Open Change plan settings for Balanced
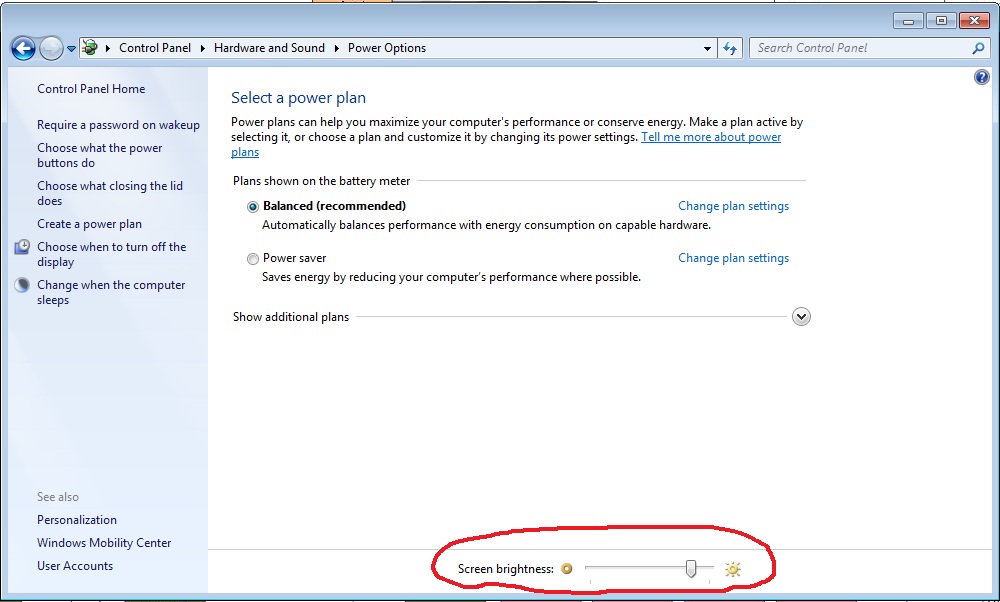 click(x=733, y=206)
